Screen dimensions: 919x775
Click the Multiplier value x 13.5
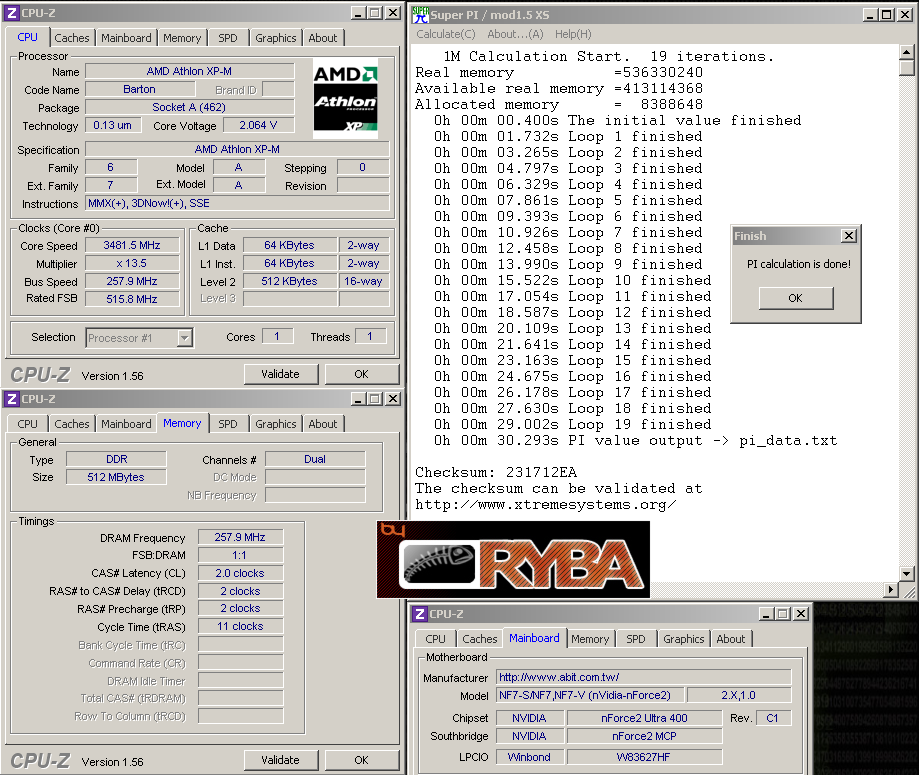(132, 263)
